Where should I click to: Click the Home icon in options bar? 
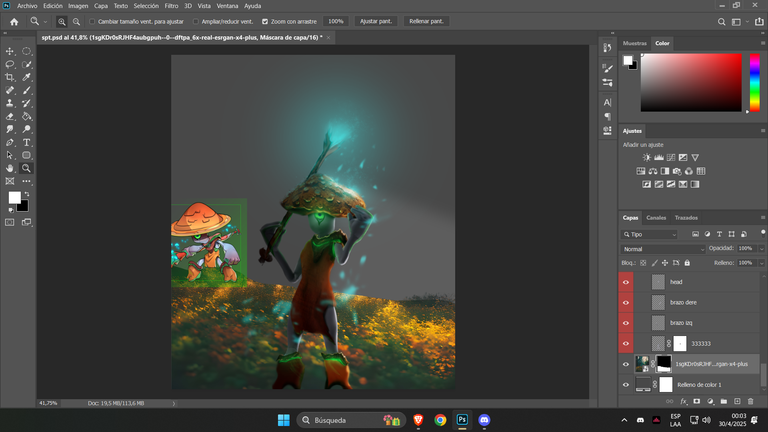coord(14,22)
